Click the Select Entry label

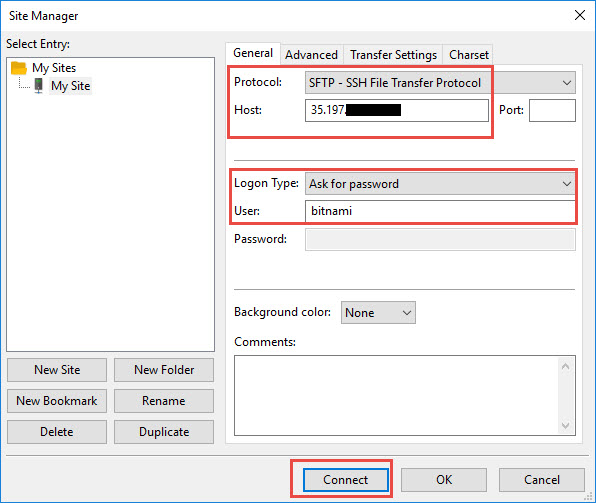(38, 44)
